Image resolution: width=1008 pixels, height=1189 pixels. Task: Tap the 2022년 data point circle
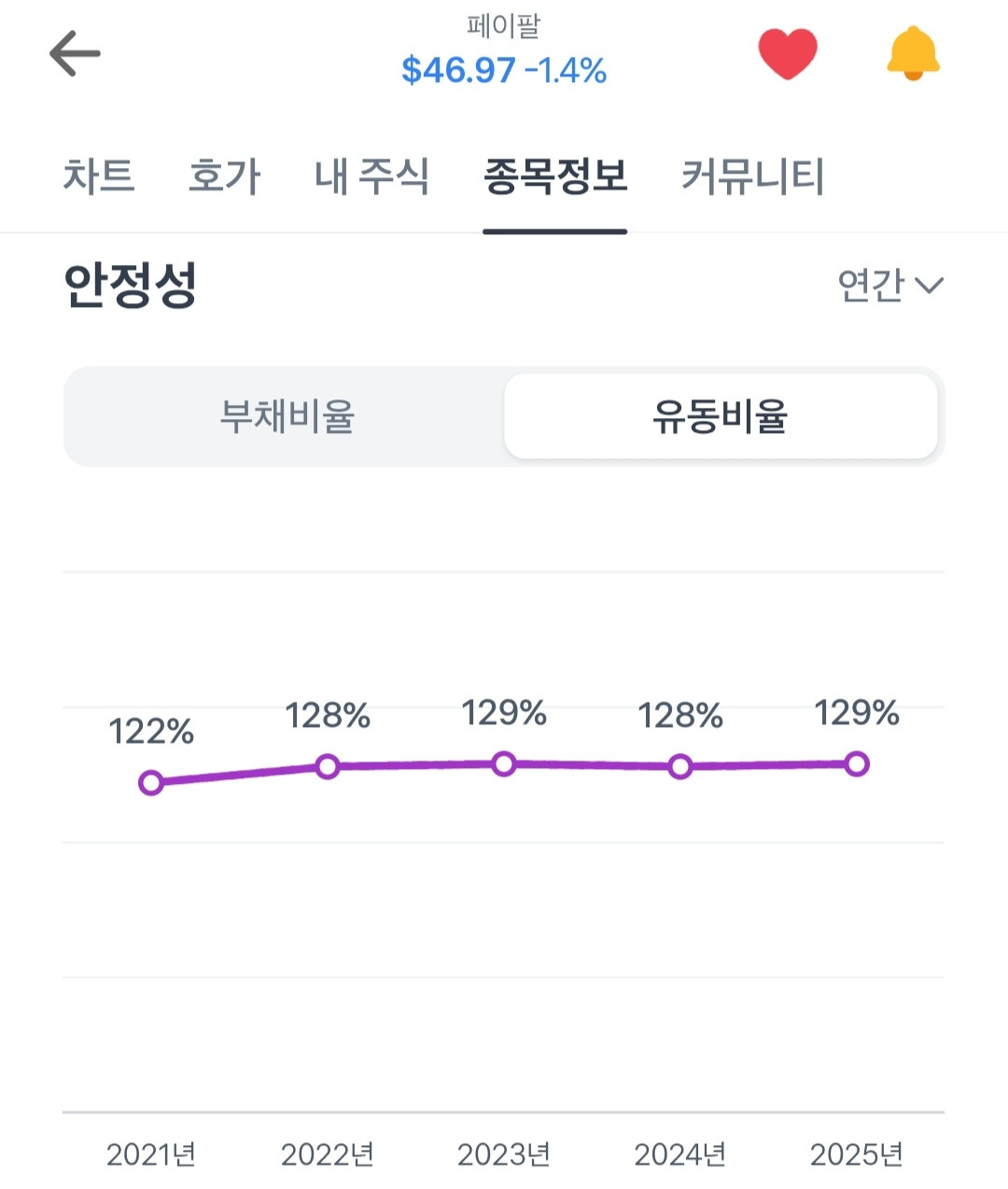coord(328,766)
